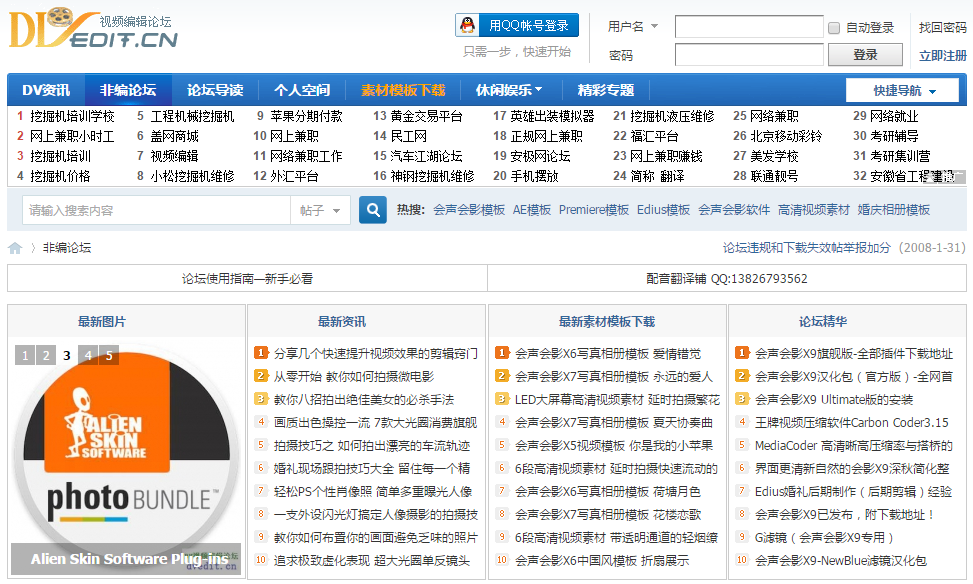The image size is (973, 584).
Task: Open 论坛违规和下载失效帖举报加分 announcement
Action: [x=806, y=248]
